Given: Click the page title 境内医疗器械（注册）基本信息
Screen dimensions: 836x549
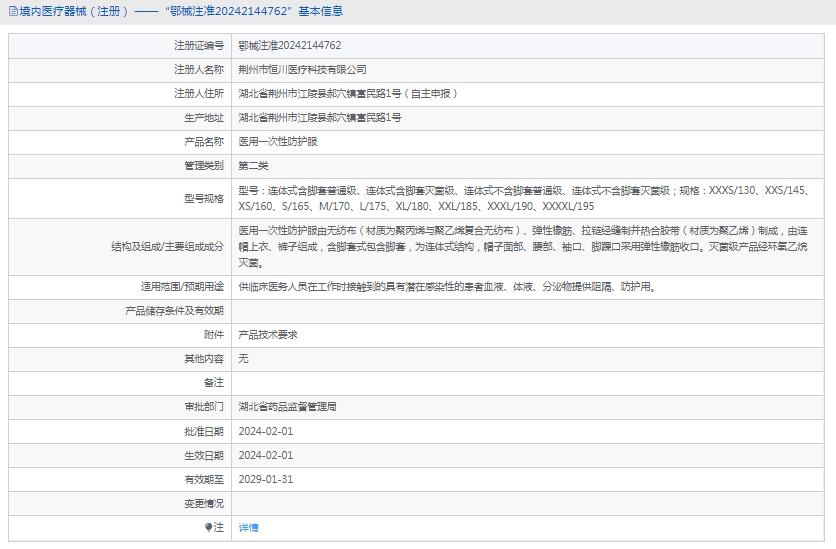Looking at the screenshot, I should pos(180,12).
